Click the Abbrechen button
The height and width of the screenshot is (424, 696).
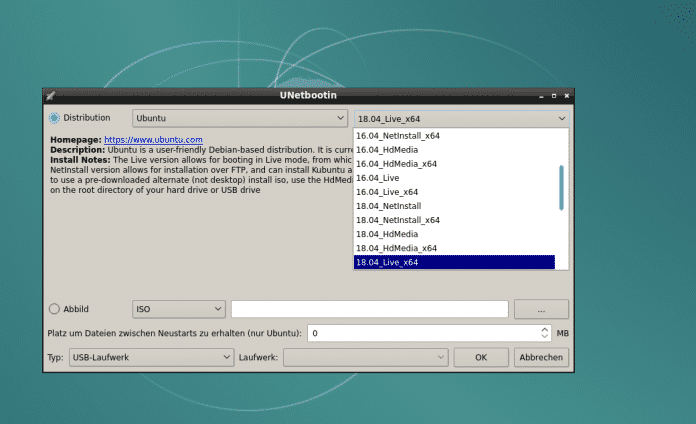click(x=541, y=357)
